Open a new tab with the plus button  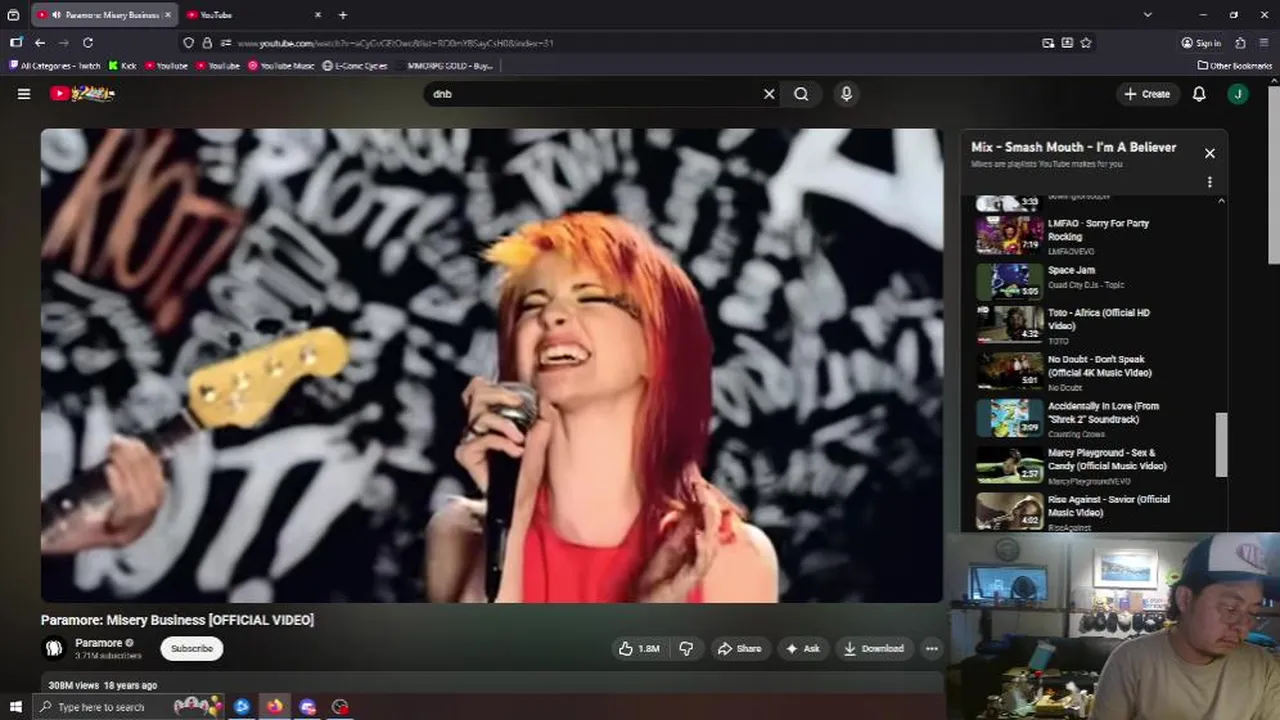(x=343, y=15)
